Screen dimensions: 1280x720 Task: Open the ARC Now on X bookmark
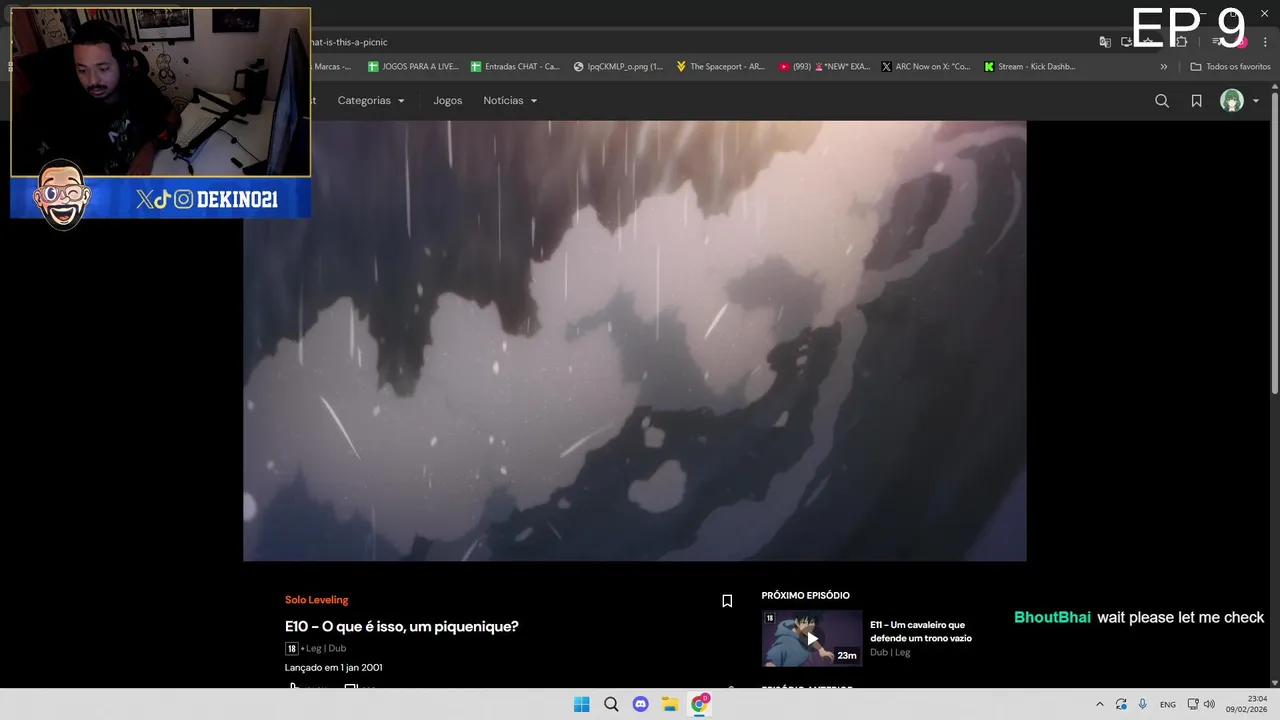pos(926,67)
